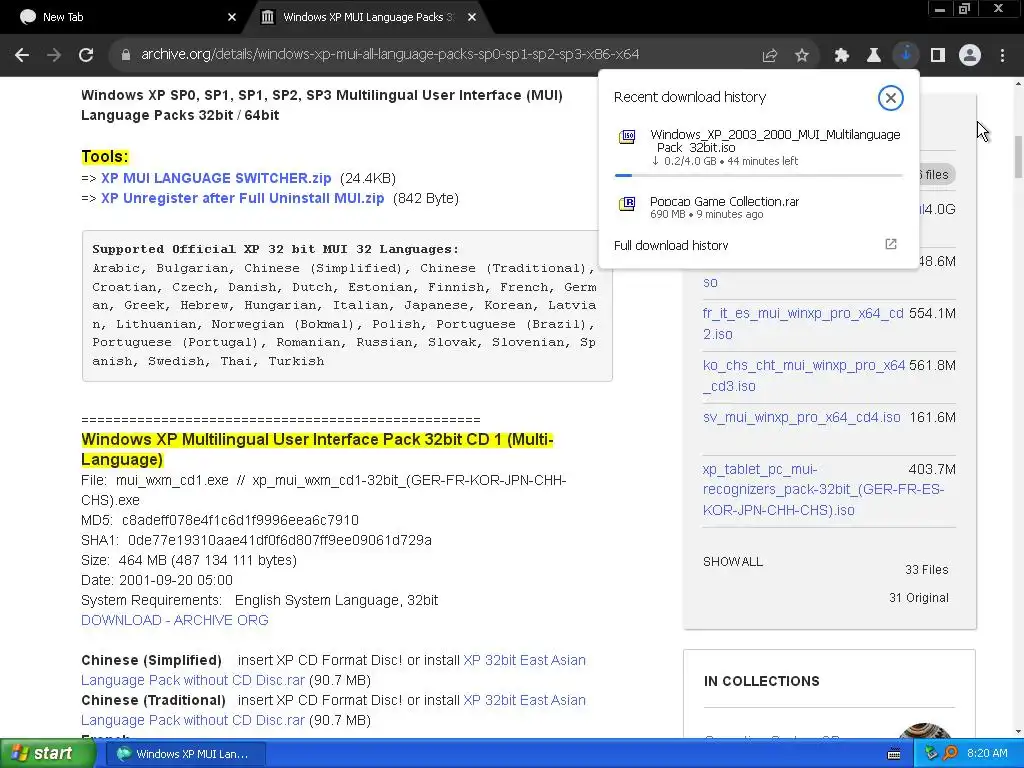Screen dimensions: 1024x768
Task: Open full download history external link icon
Action: click(x=891, y=244)
